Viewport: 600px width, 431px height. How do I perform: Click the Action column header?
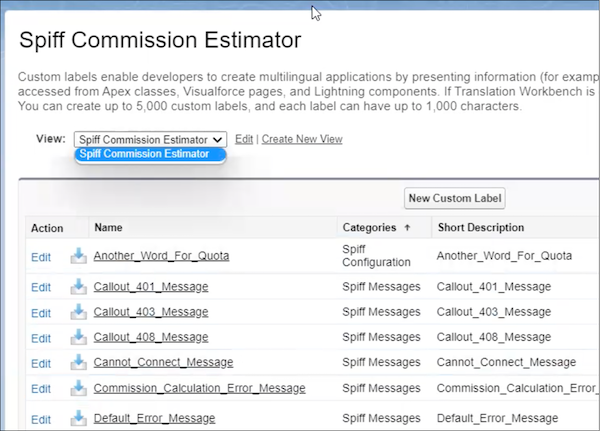(x=47, y=228)
